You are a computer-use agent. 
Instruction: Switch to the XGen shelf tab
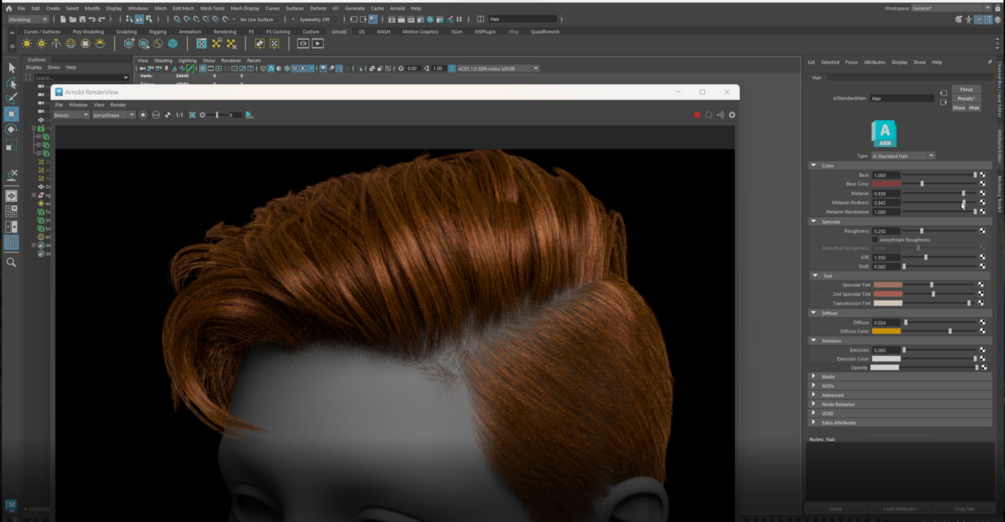(457, 31)
